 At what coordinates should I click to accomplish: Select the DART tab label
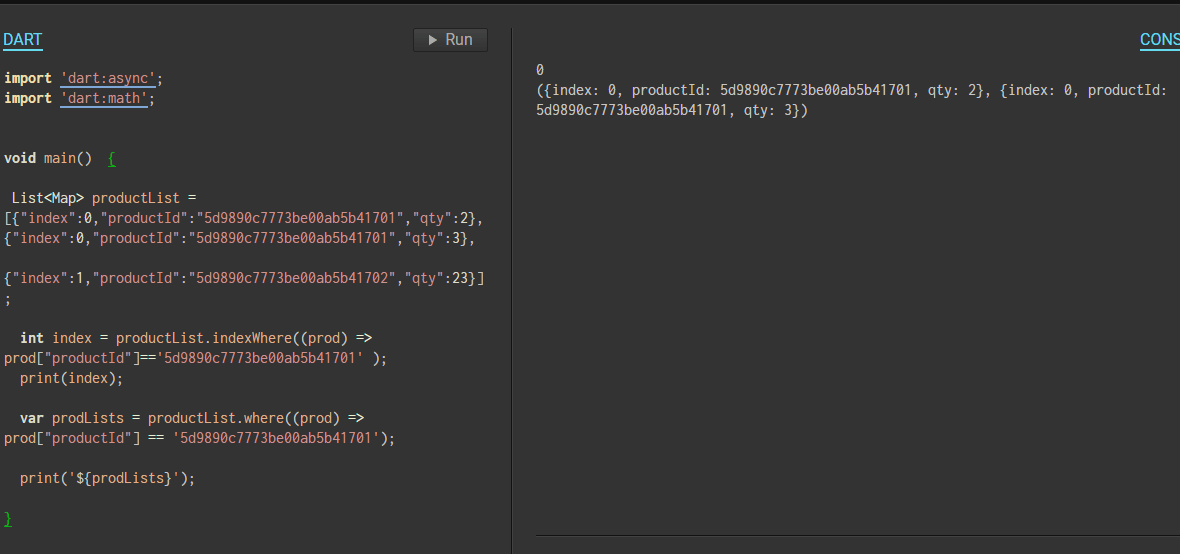coord(23,40)
